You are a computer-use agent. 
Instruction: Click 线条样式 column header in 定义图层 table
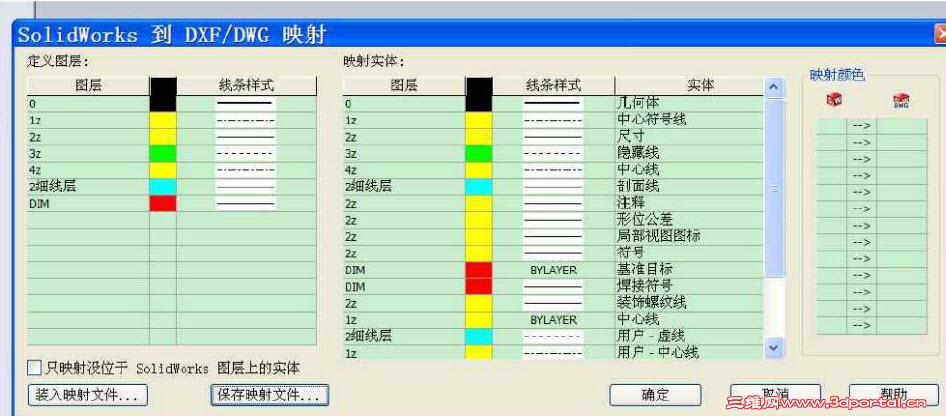point(246,86)
